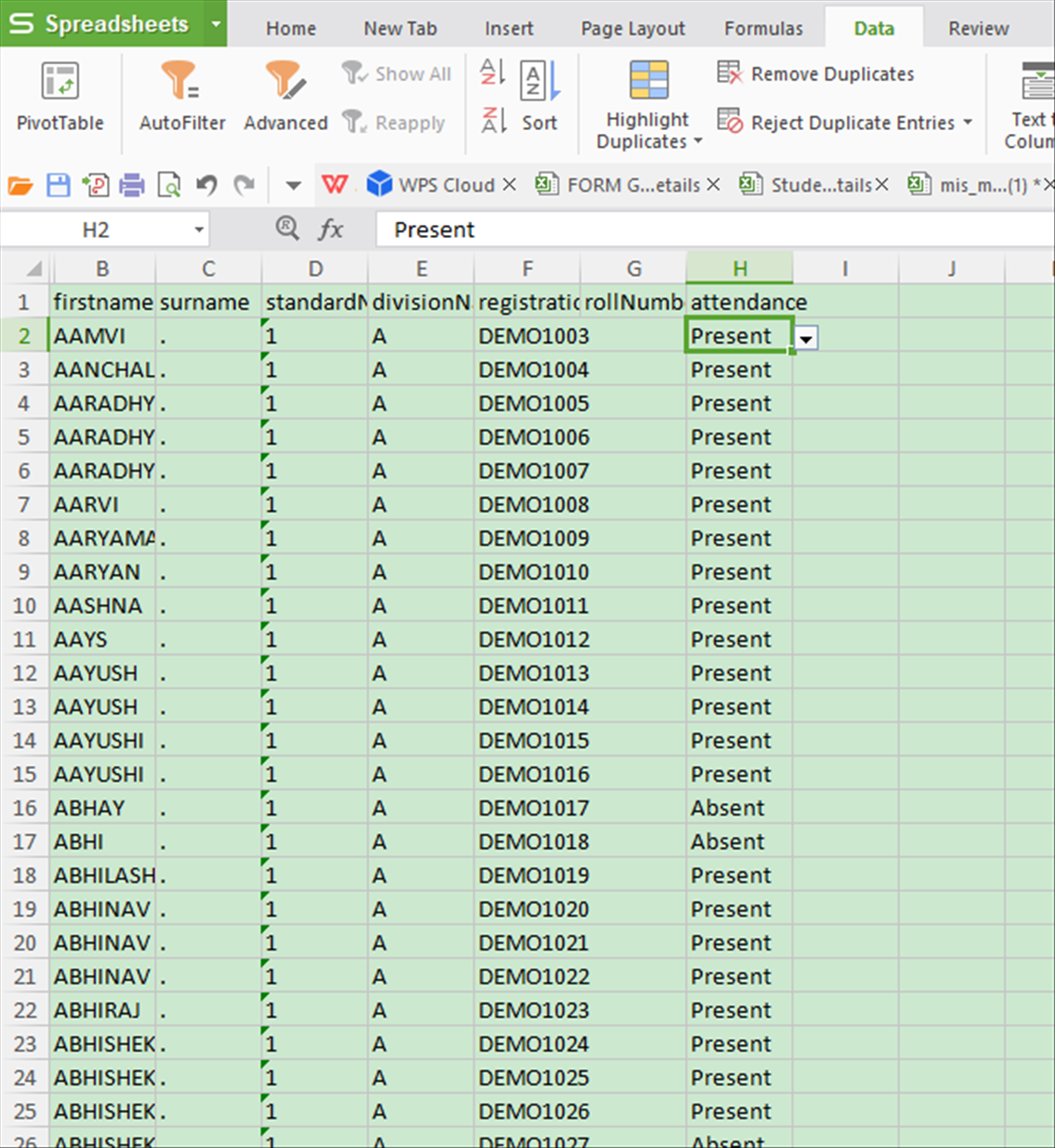Open the Advanced filter tool
This screenshot has height=1148, width=1055.
coord(285,97)
